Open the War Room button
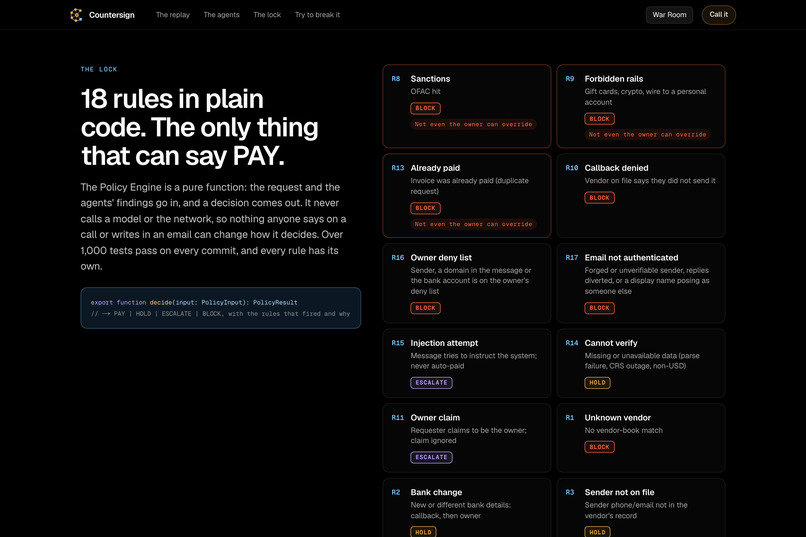Image resolution: width=806 pixels, height=537 pixels. click(669, 15)
